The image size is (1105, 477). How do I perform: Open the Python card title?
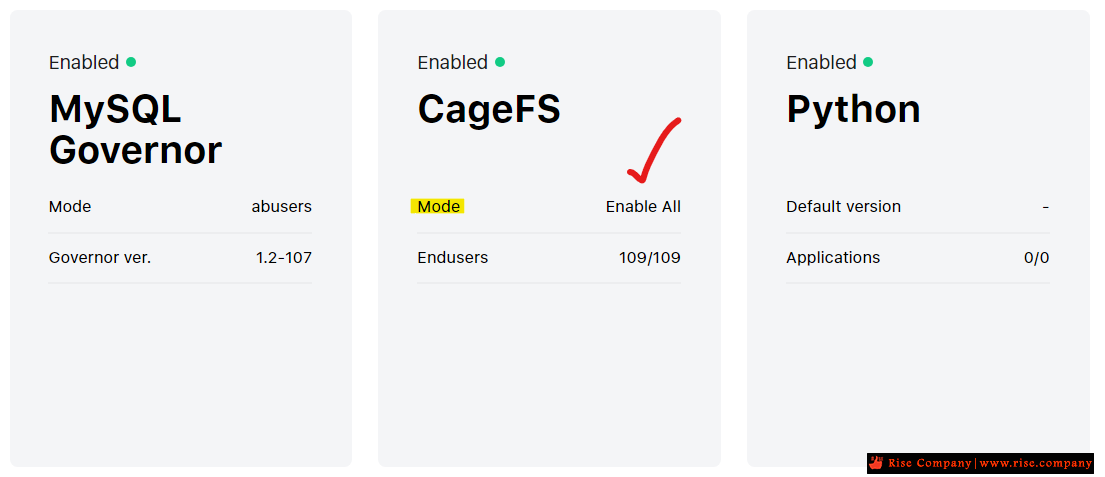(x=853, y=109)
